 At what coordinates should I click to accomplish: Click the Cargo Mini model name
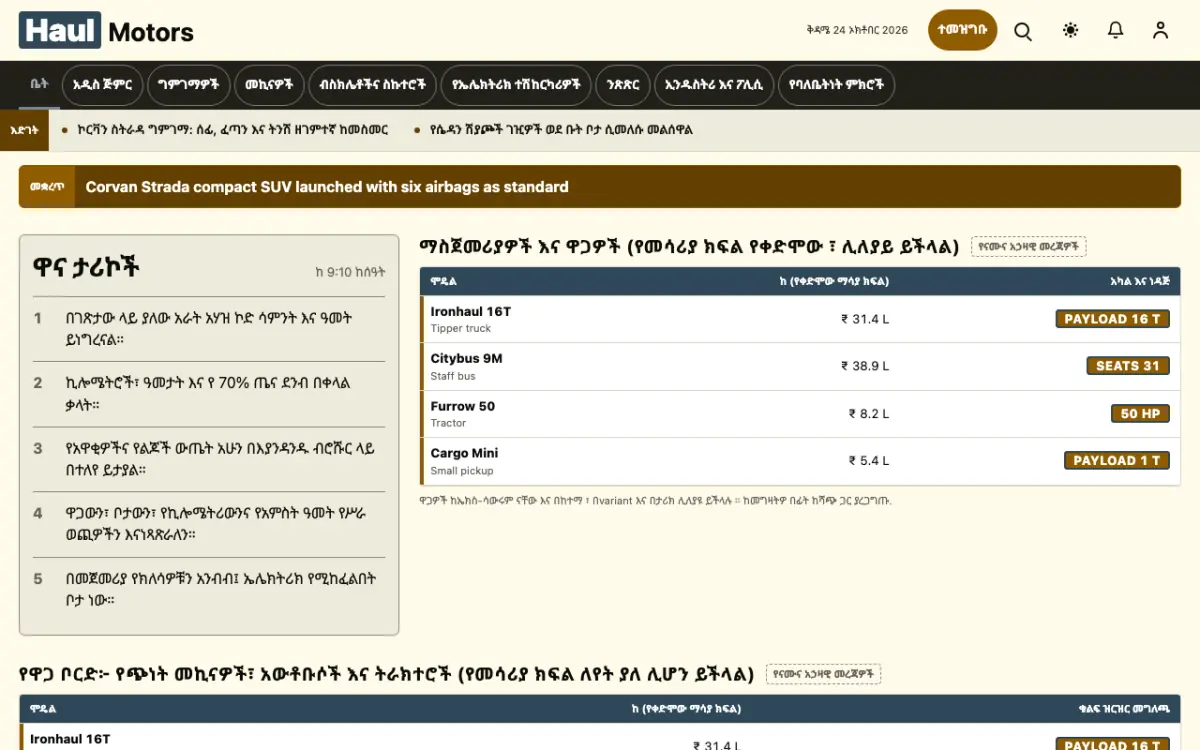click(x=464, y=453)
